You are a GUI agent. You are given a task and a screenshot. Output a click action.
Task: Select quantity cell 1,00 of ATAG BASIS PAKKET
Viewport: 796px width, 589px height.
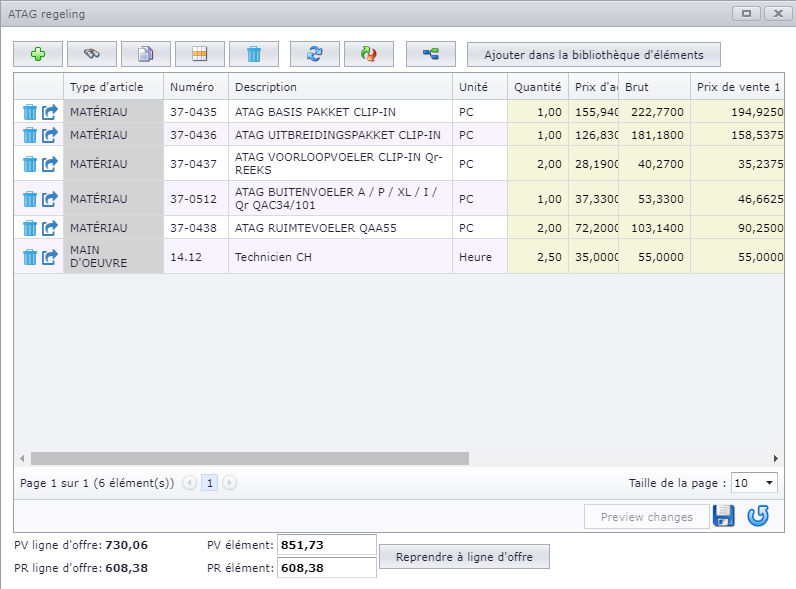pos(538,112)
